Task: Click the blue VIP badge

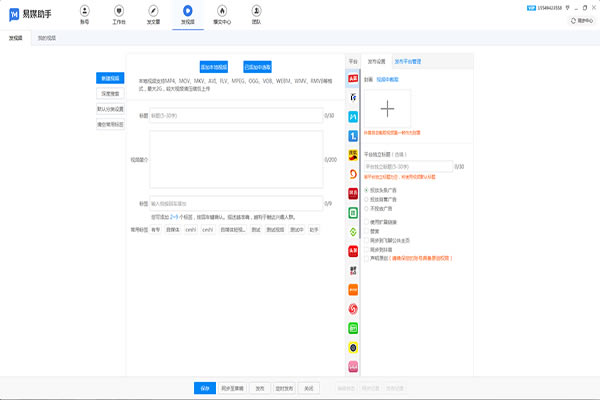Action: pos(531,8)
